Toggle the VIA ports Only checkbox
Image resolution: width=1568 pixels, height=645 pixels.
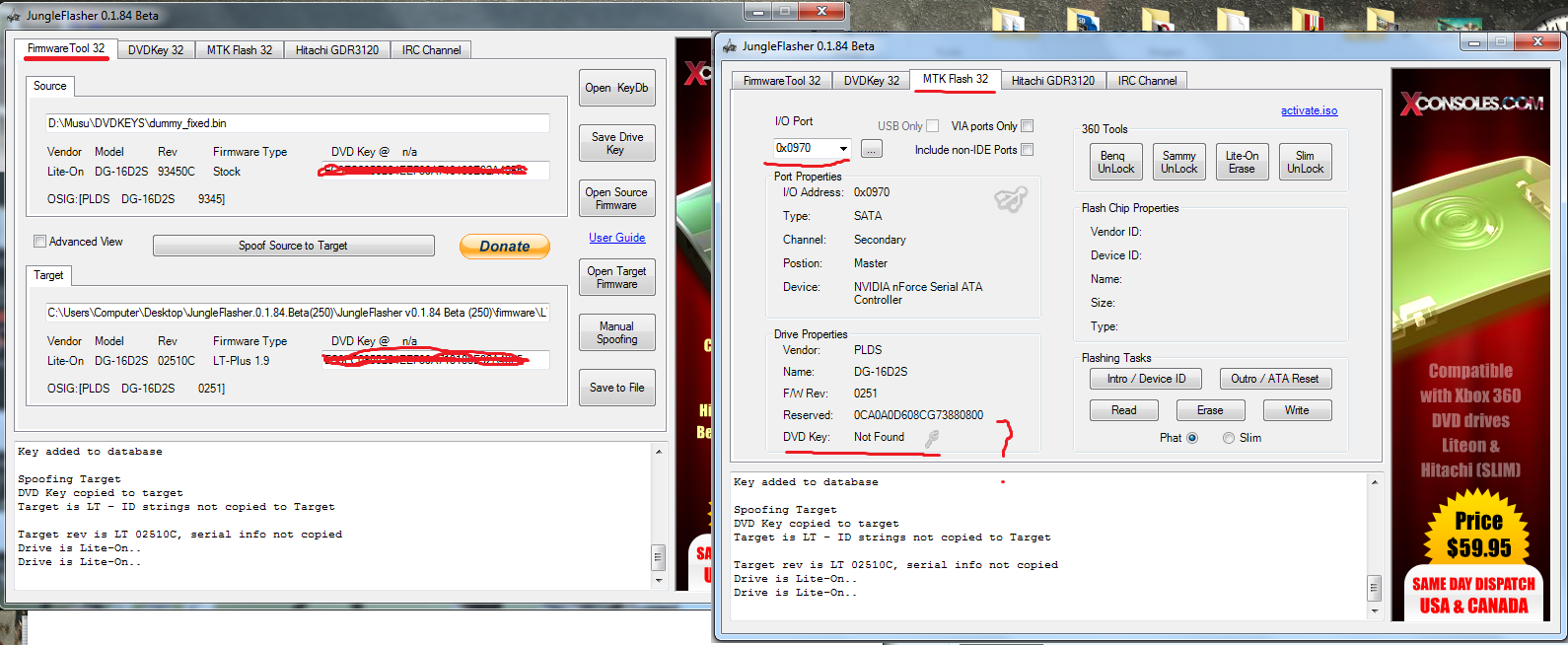pos(1027,126)
